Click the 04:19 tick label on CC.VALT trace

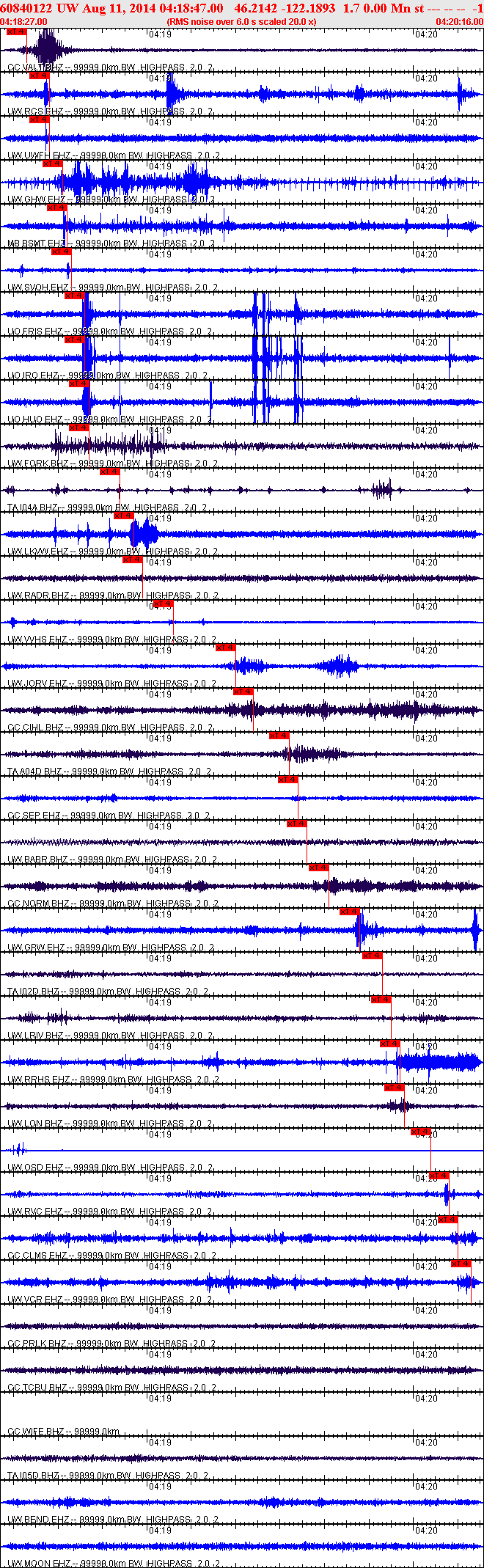point(160,34)
